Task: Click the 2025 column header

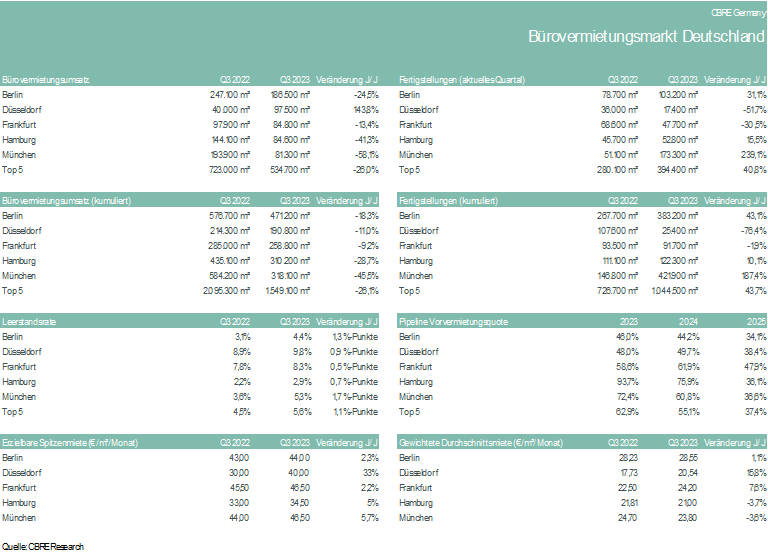Action: tap(756, 322)
